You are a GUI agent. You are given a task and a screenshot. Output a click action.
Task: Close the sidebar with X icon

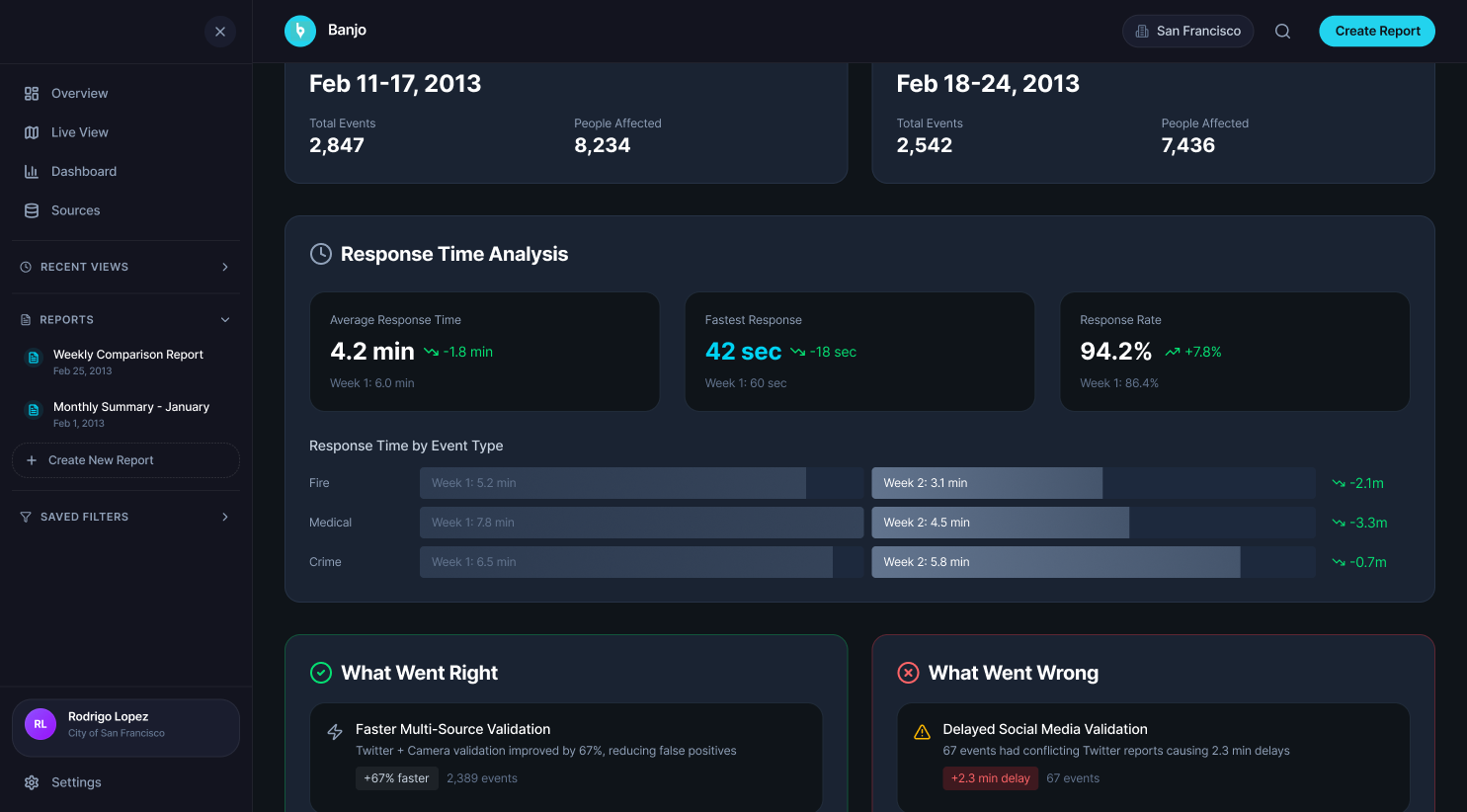[220, 32]
